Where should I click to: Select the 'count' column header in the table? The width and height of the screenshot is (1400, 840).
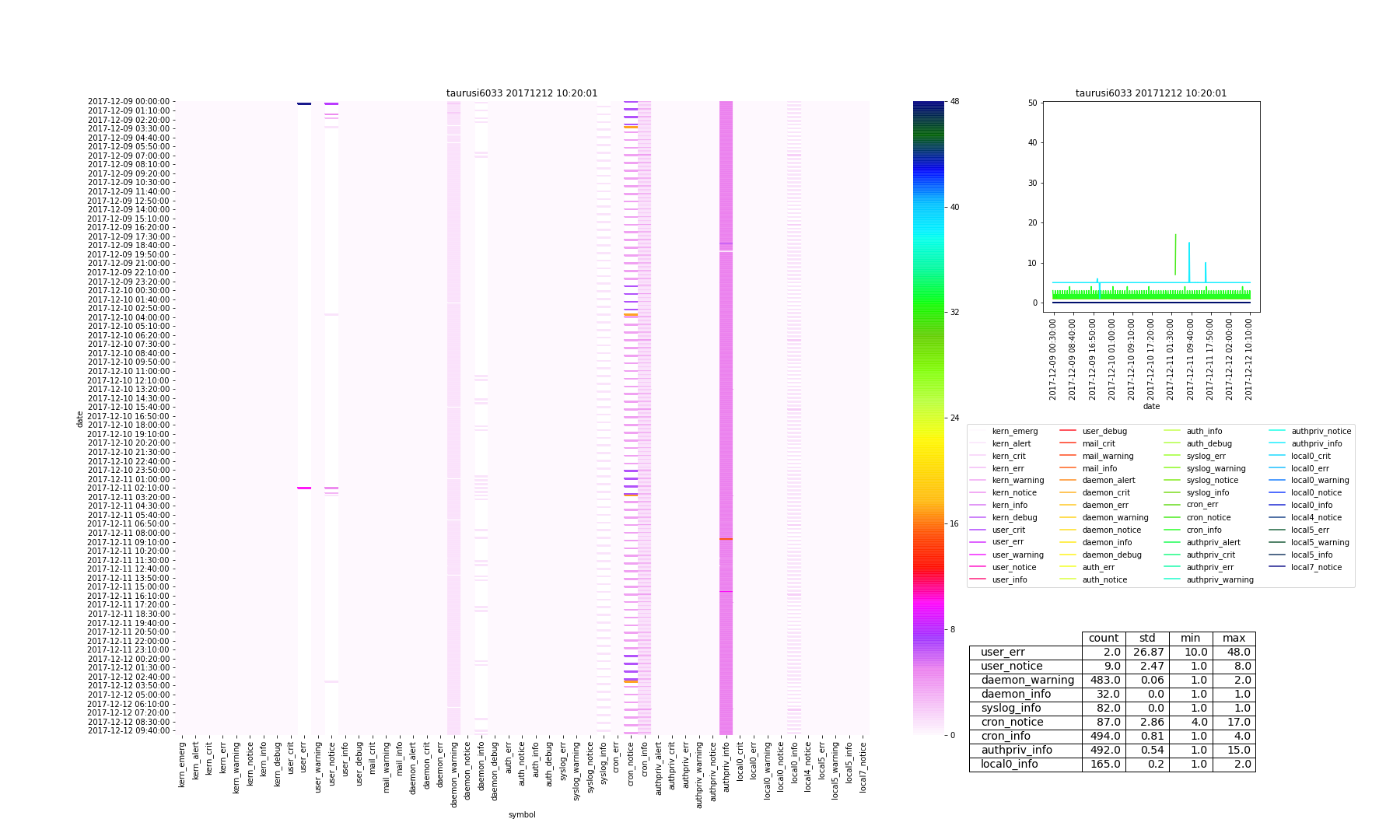tap(1103, 639)
